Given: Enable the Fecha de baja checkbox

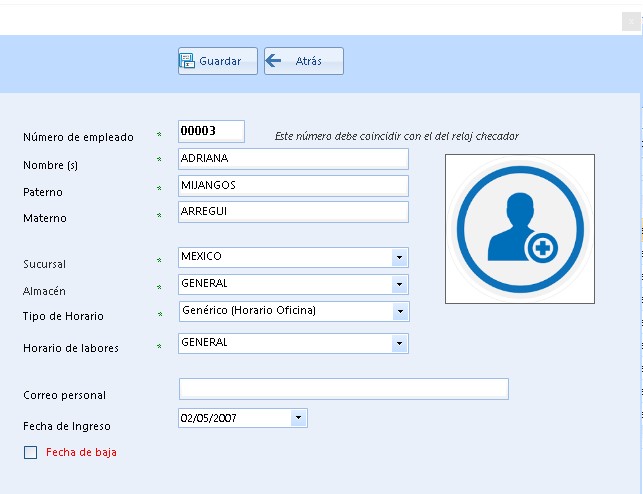Looking at the screenshot, I should click(30, 452).
